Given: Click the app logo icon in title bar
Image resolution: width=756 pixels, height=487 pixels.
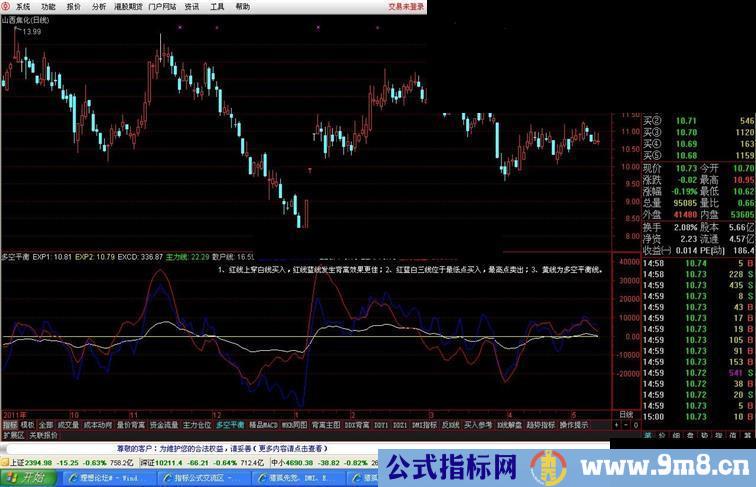Looking at the screenshot, I should point(6,6).
